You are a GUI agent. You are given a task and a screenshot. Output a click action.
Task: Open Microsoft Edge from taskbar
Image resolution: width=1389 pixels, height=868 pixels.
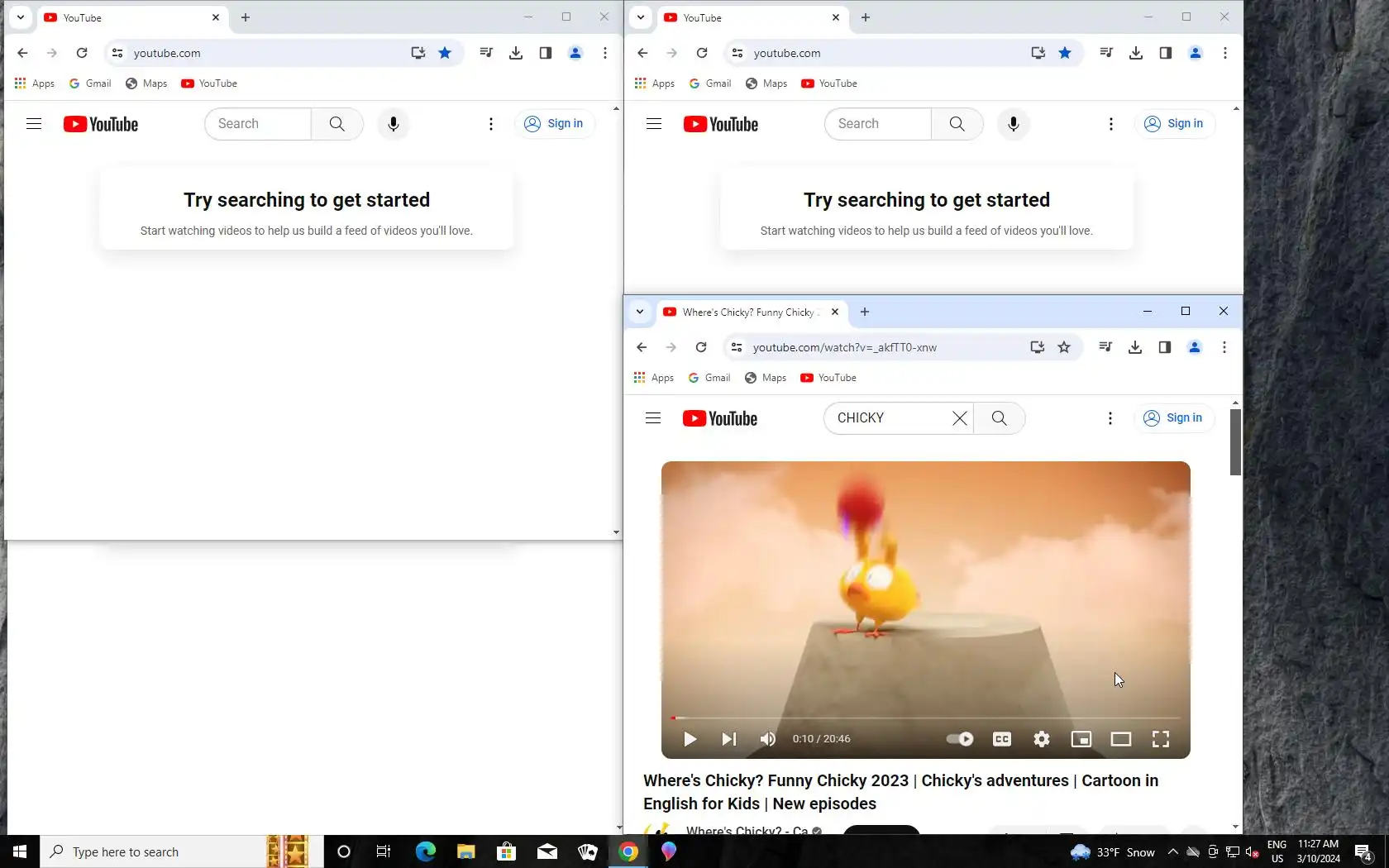pyautogui.click(x=425, y=851)
